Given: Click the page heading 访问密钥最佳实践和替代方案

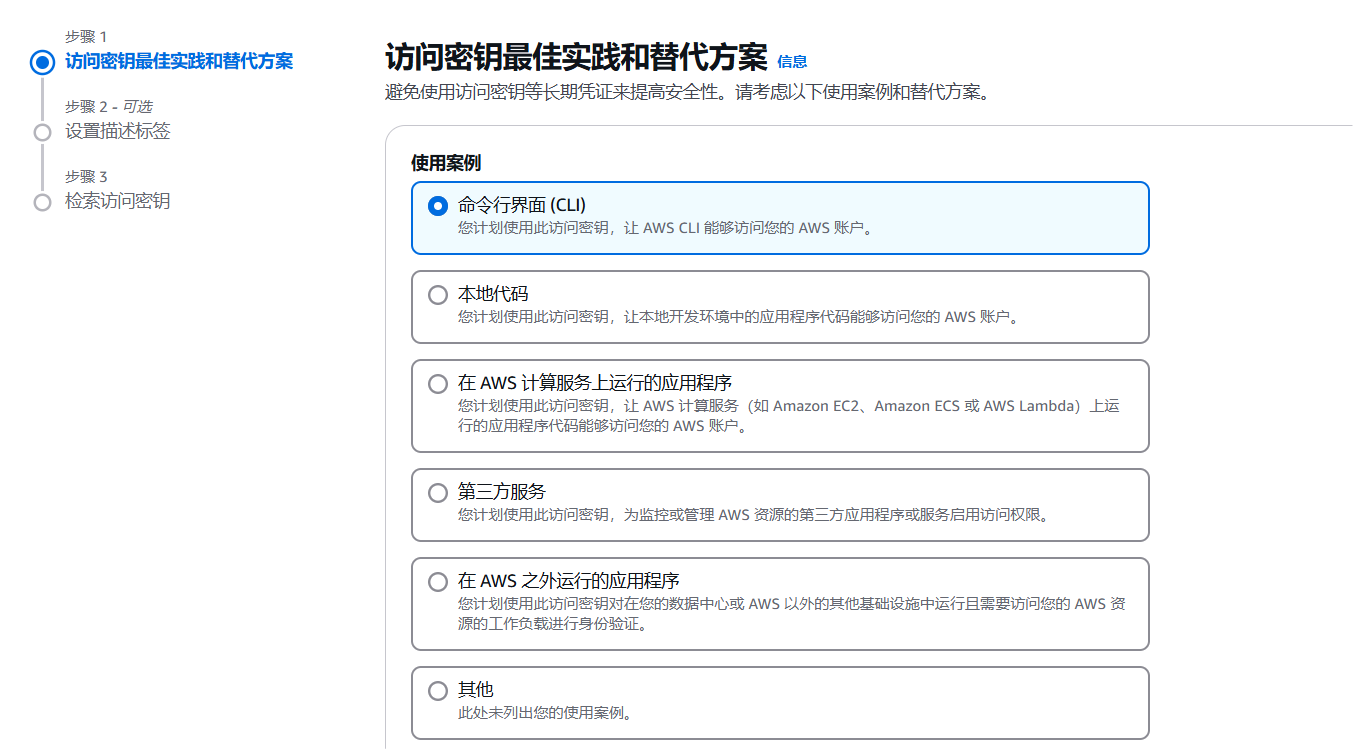Looking at the screenshot, I should coord(576,57).
